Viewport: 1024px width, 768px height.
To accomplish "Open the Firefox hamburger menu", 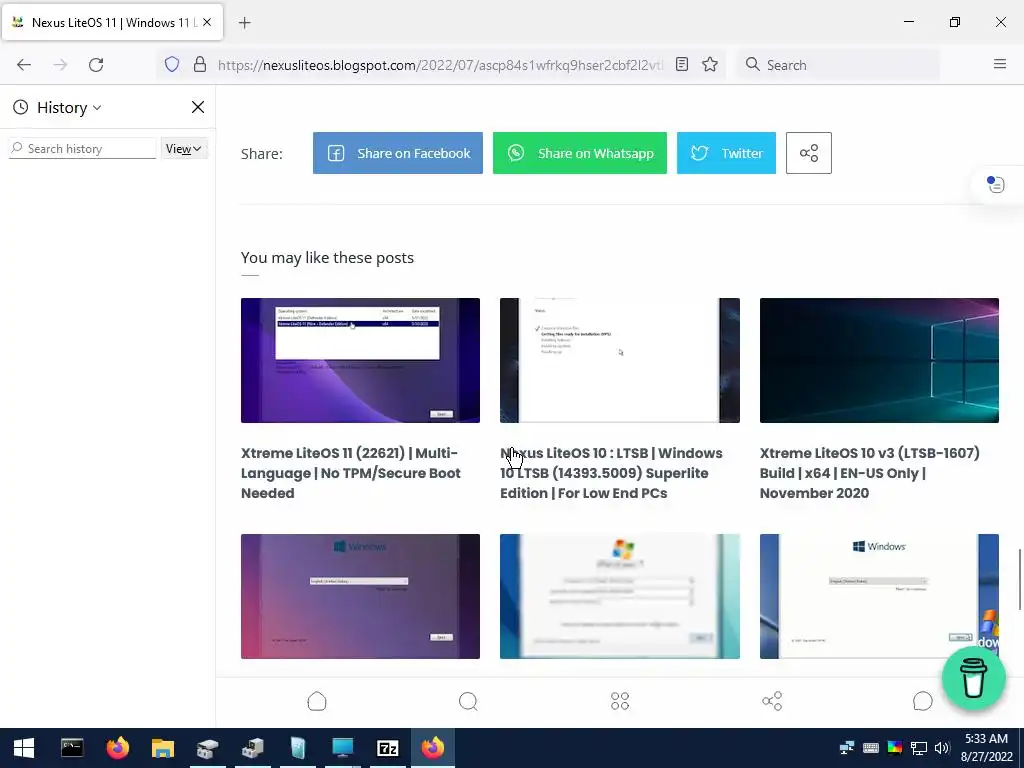I will pyautogui.click(x=1000, y=64).
